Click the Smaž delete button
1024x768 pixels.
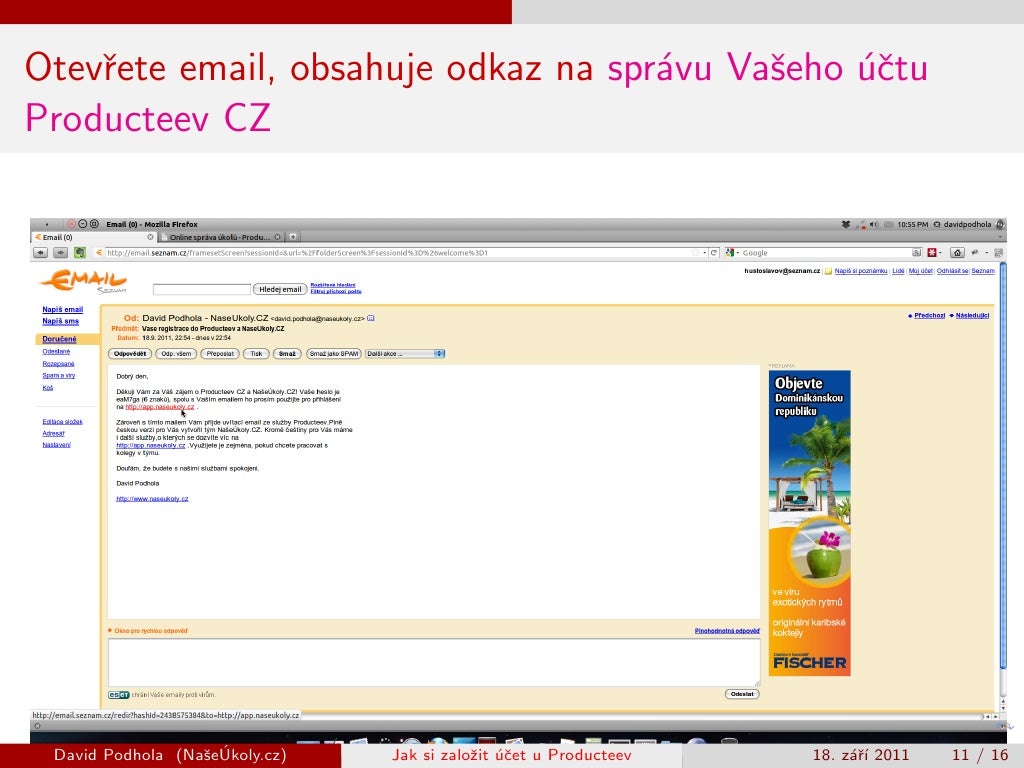(x=287, y=354)
